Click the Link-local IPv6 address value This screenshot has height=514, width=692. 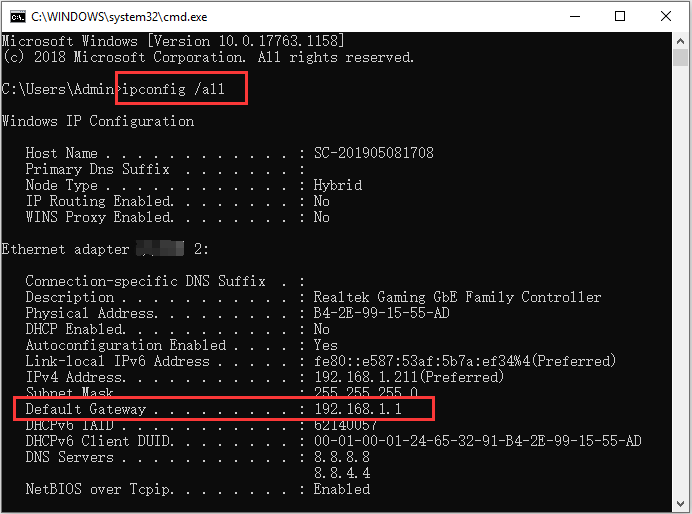point(465,361)
